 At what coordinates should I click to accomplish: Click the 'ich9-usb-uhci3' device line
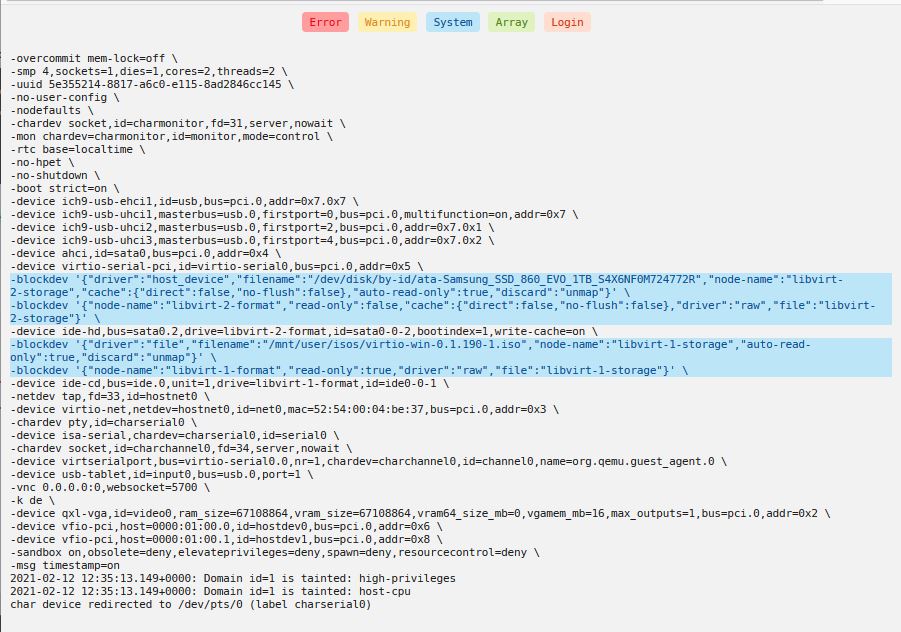(252, 240)
